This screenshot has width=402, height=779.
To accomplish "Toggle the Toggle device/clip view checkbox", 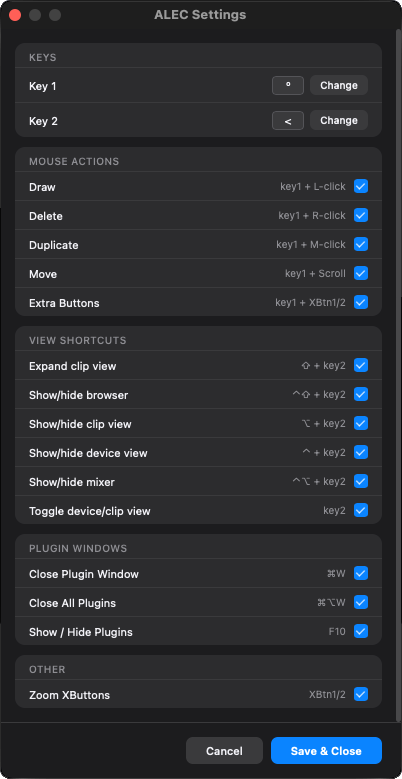I will [361, 510].
